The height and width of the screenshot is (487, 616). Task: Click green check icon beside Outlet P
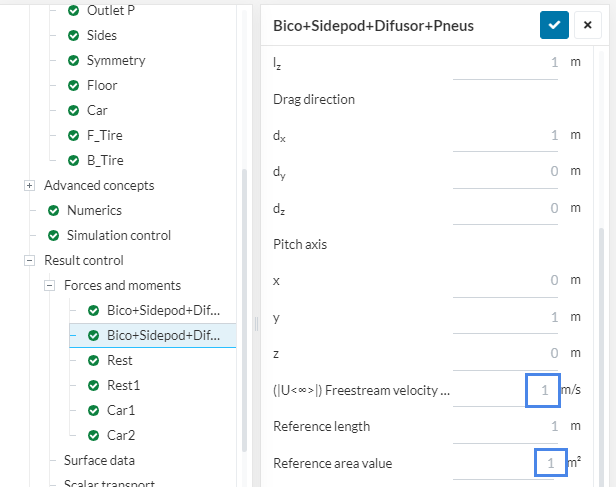pyautogui.click(x=74, y=10)
